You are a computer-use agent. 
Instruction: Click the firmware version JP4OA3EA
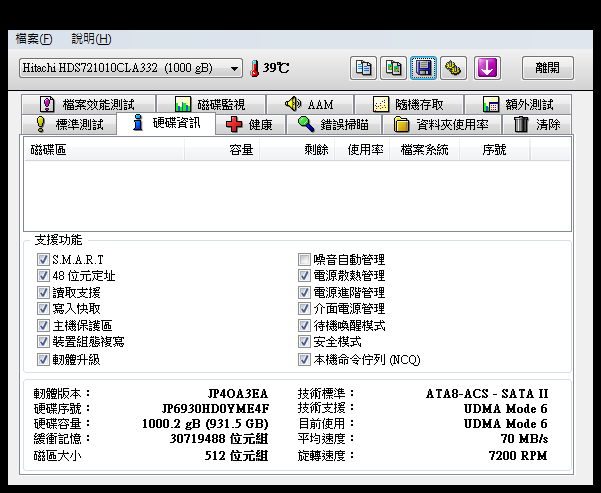click(x=238, y=394)
